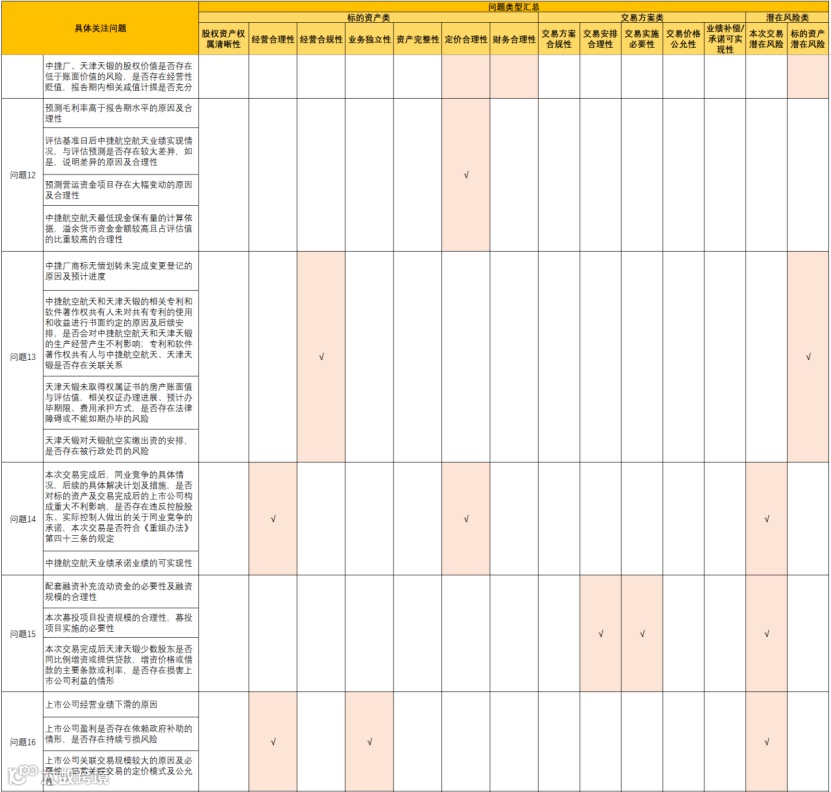
Task: Click cell 中捷航空航天业绩承诺业绩的可实现性
Action: coord(121,563)
